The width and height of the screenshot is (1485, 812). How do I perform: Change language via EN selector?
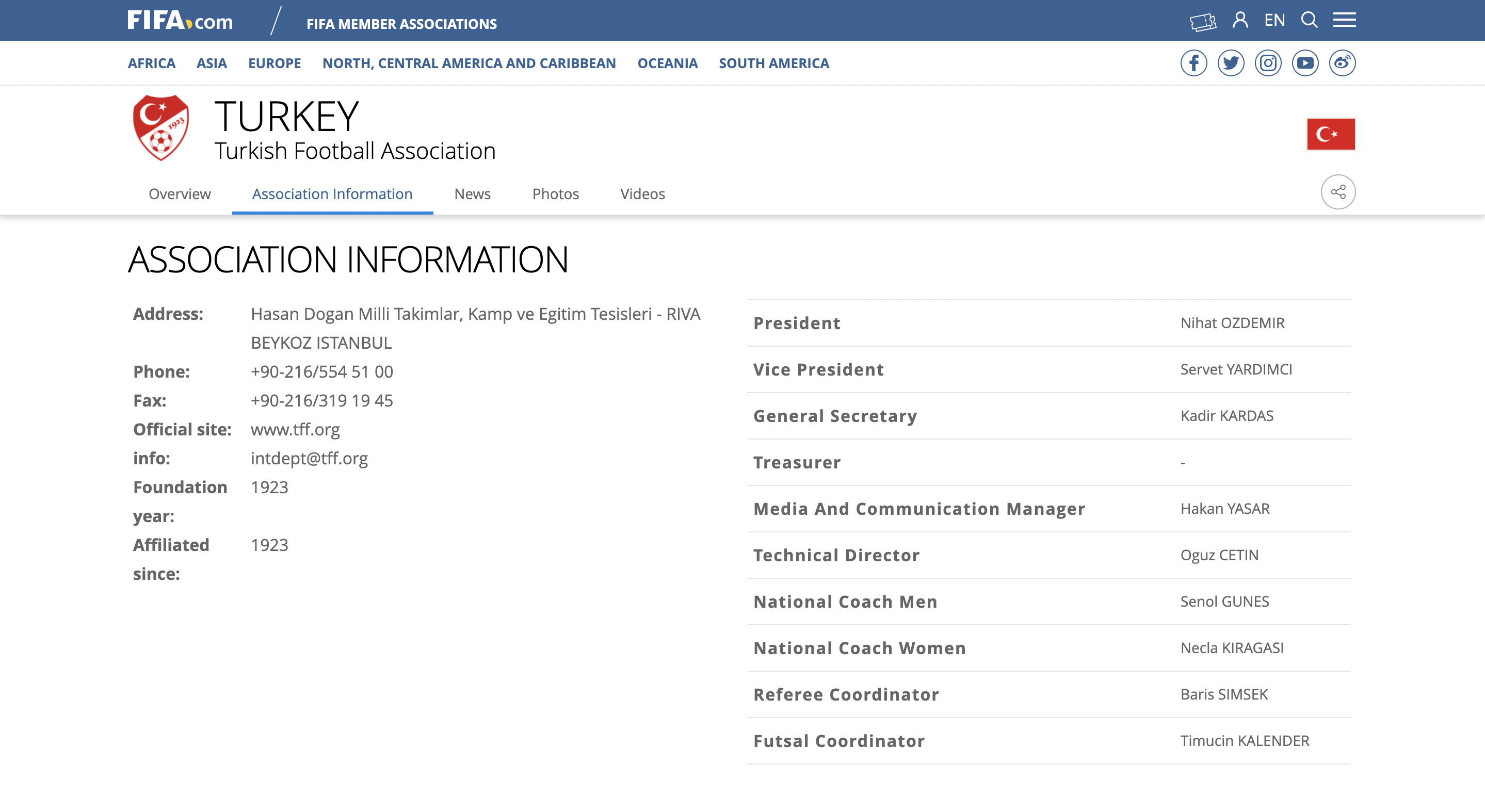pyautogui.click(x=1274, y=20)
